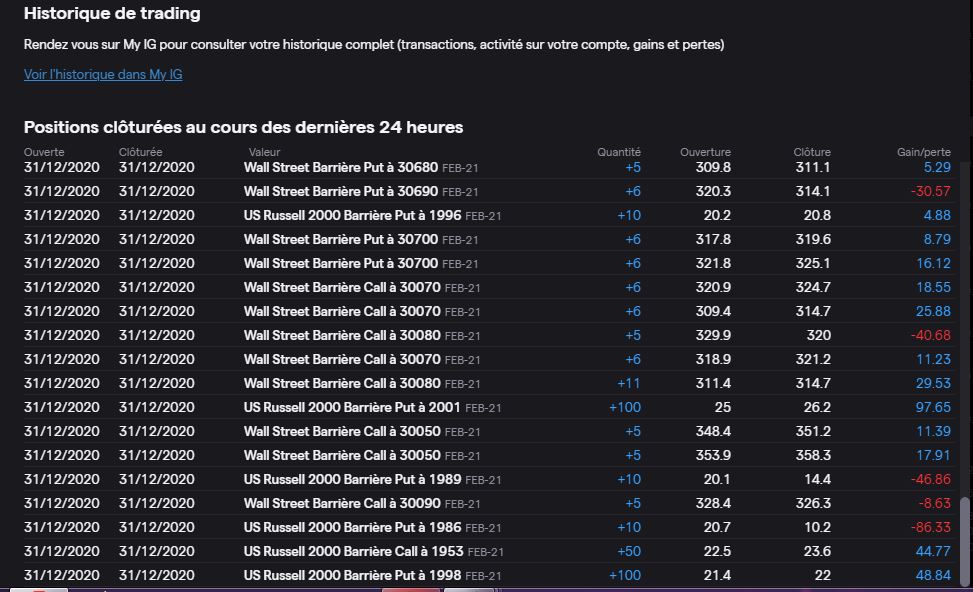Click the opening price 329.9

pos(713,335)
